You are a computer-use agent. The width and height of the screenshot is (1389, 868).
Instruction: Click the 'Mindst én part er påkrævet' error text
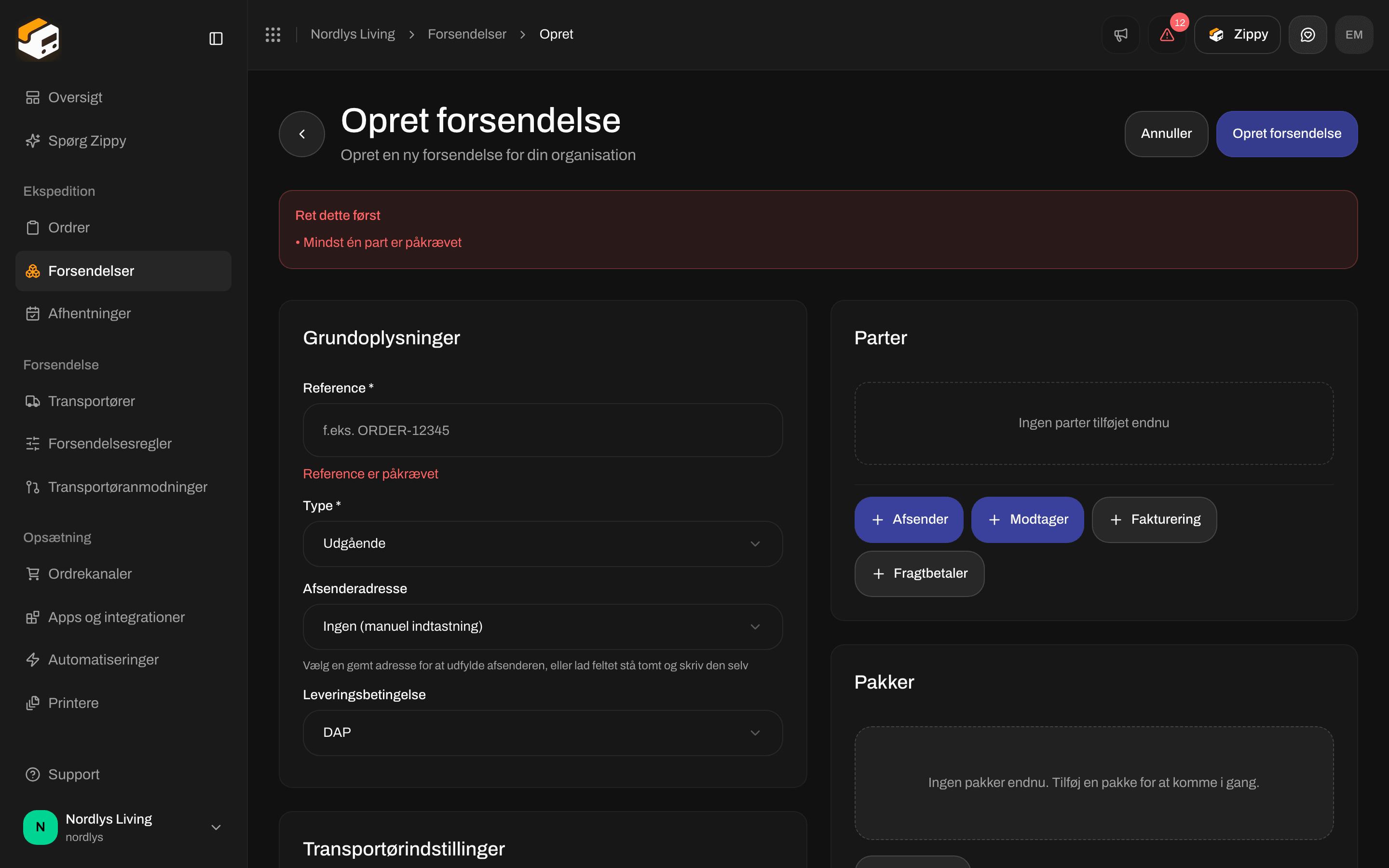[382, 242]
